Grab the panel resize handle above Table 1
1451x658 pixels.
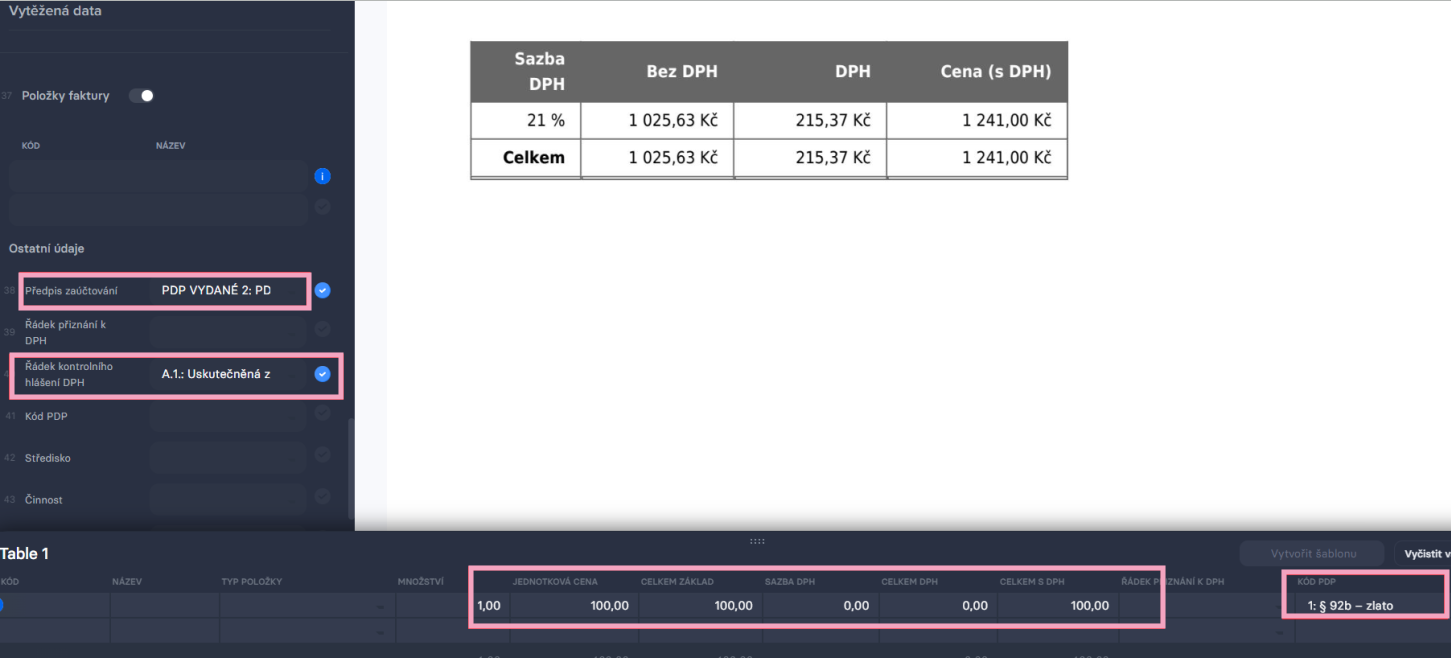pos(757,541)
